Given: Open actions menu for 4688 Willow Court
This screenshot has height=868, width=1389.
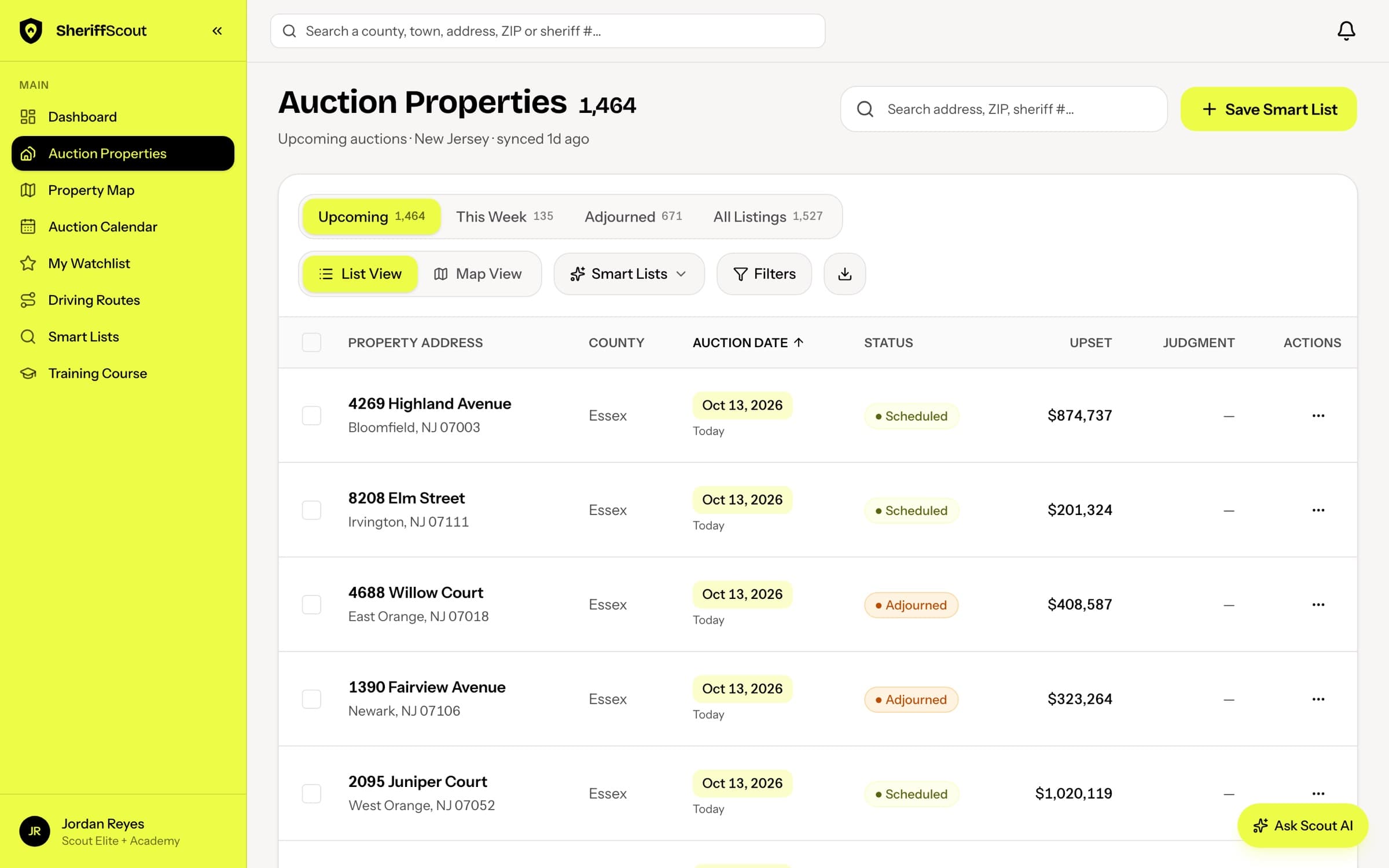Looking at the screenshot, I should point(1318,605).
